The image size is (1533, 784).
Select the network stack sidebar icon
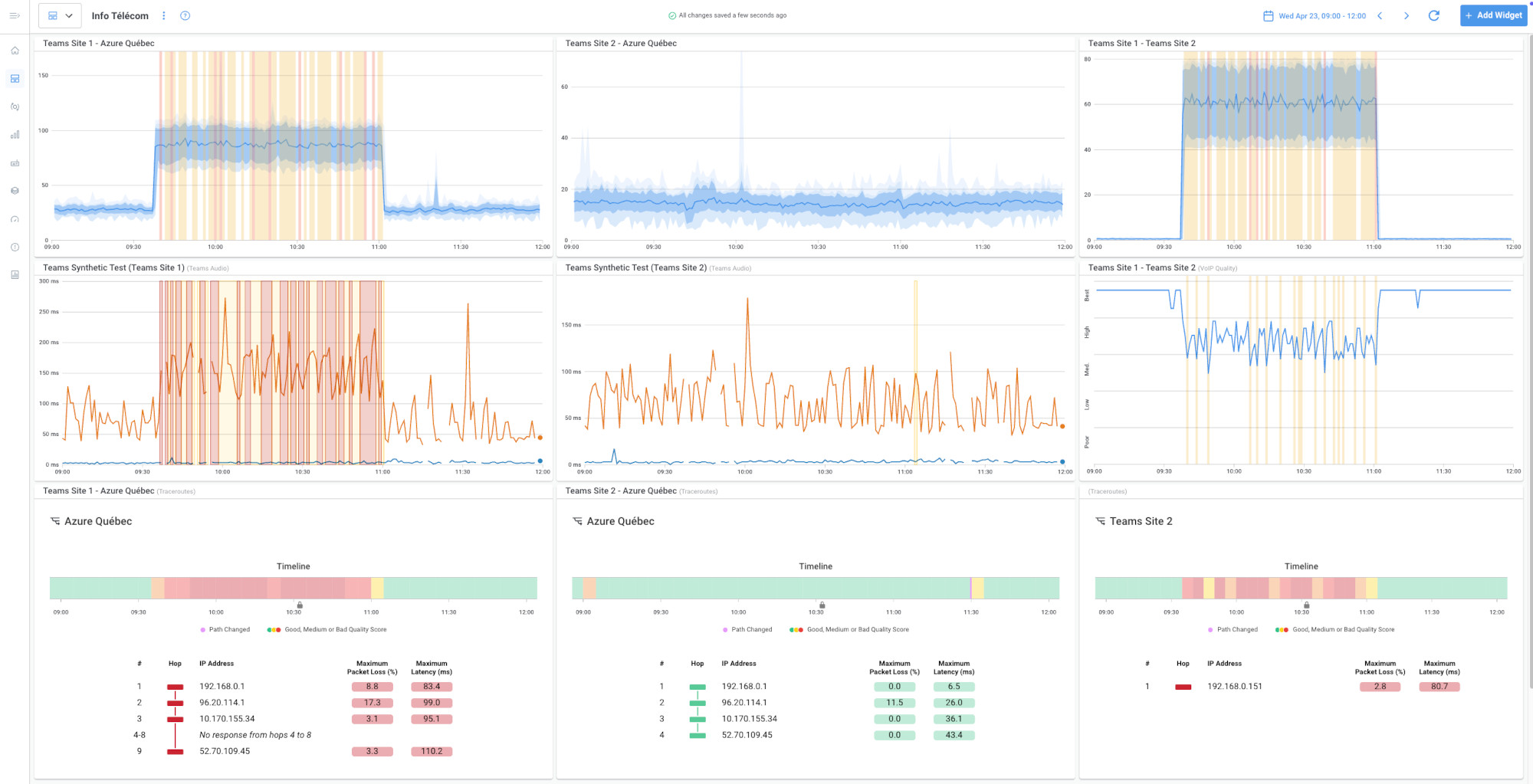(x=14, y=190)
